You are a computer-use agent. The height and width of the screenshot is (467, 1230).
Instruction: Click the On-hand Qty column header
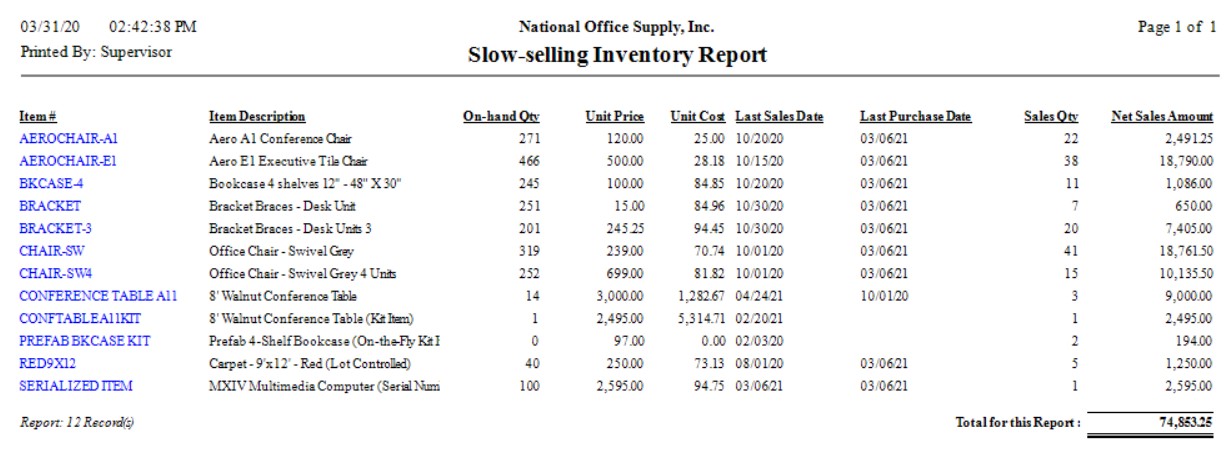point(501,117)
